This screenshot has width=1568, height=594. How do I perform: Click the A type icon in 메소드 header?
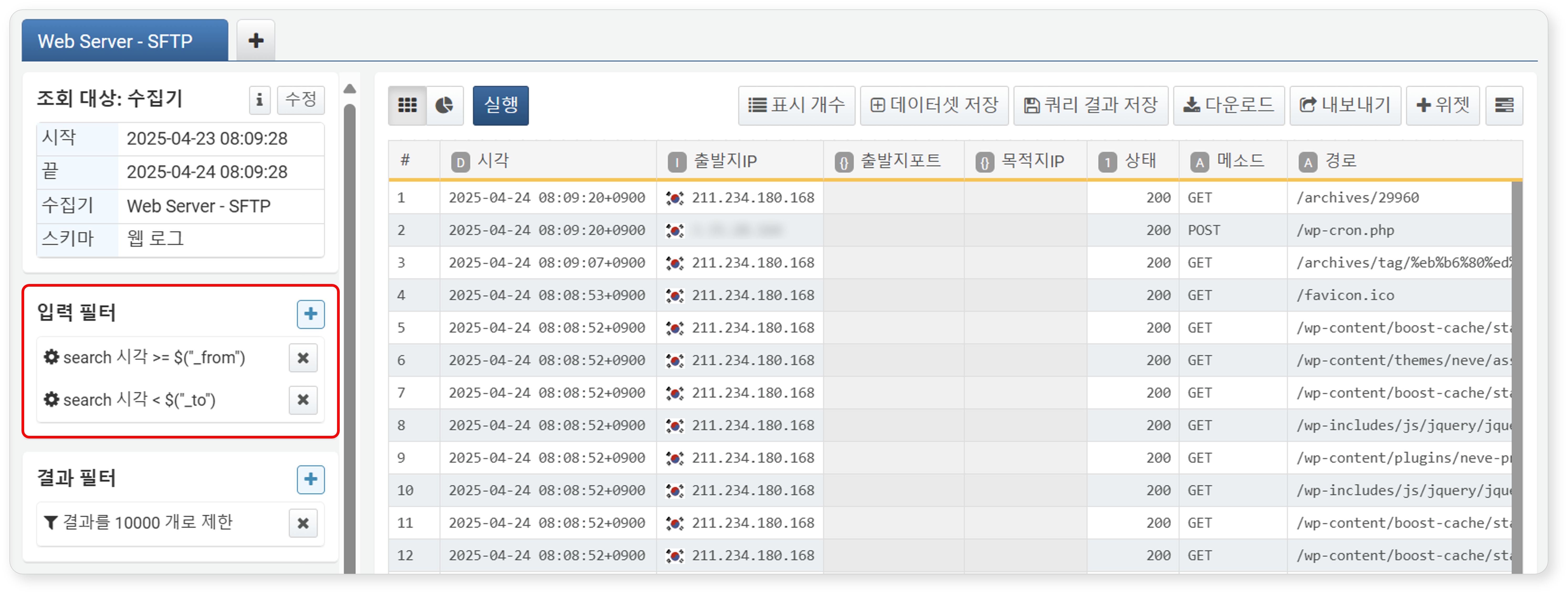click(1199, 162)
